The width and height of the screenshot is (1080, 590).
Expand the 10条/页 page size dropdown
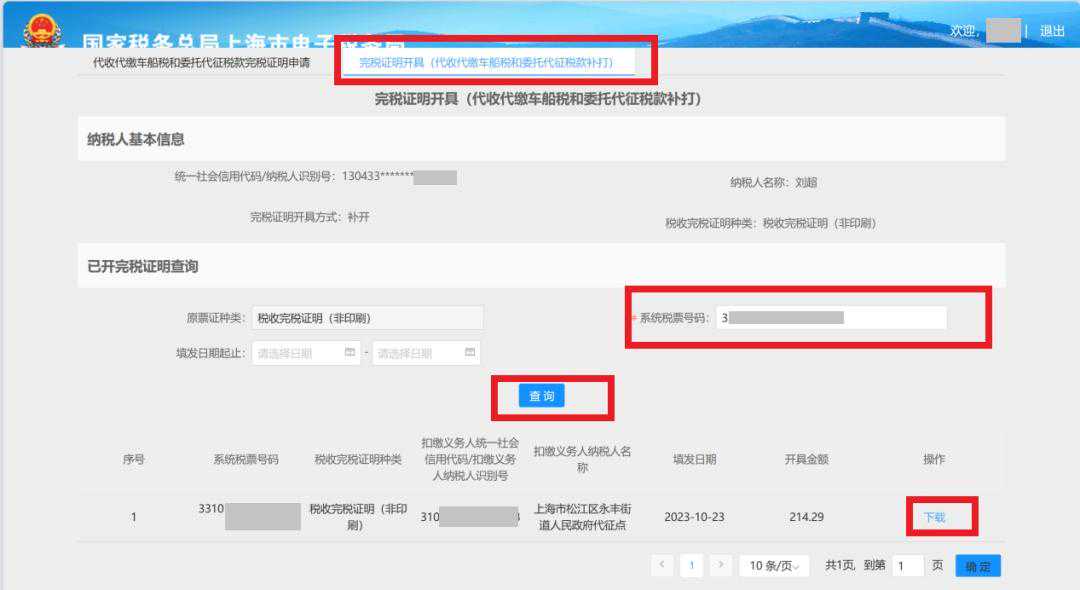775,566
